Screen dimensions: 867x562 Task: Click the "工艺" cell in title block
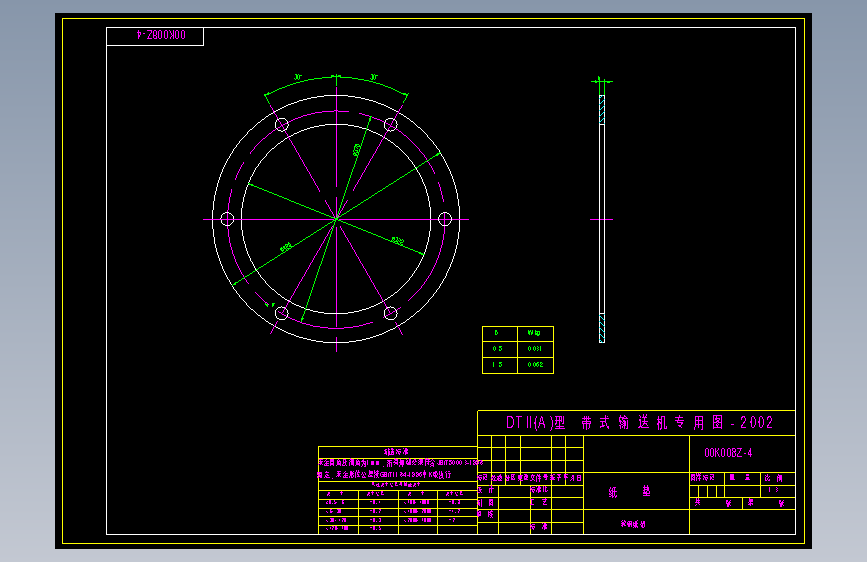539,502
